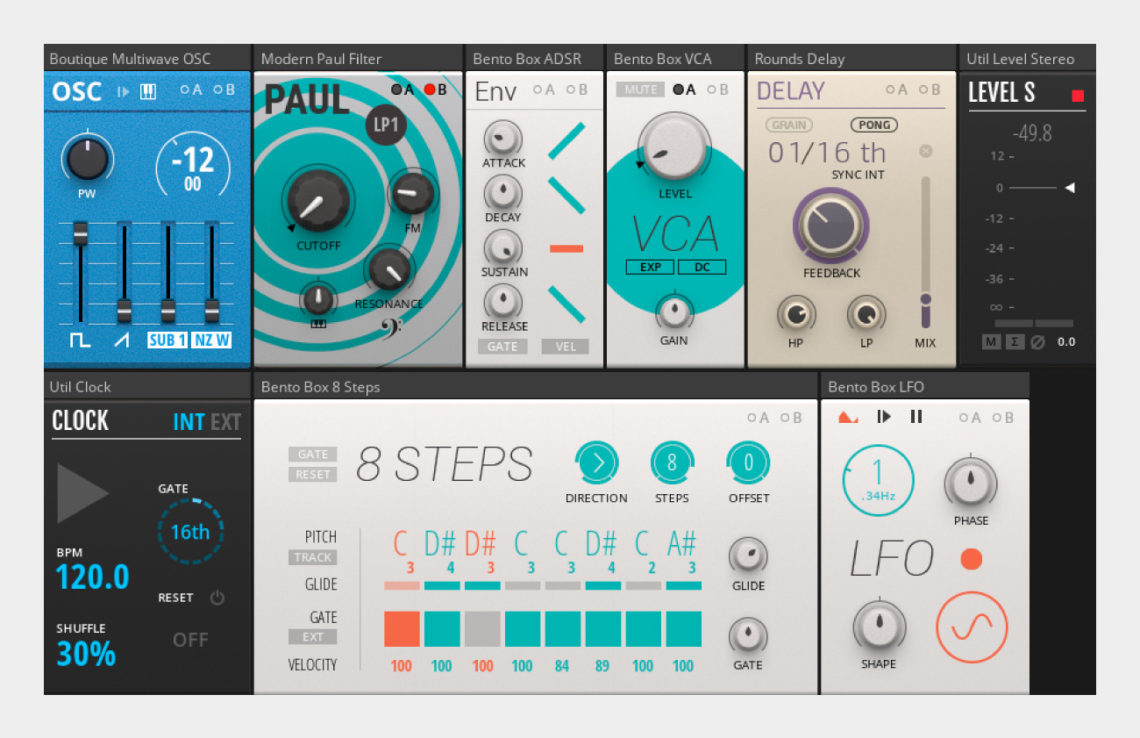Click the sine wave shape icon in the LFO
The image size is (1140, 738).
coord(970,625)
